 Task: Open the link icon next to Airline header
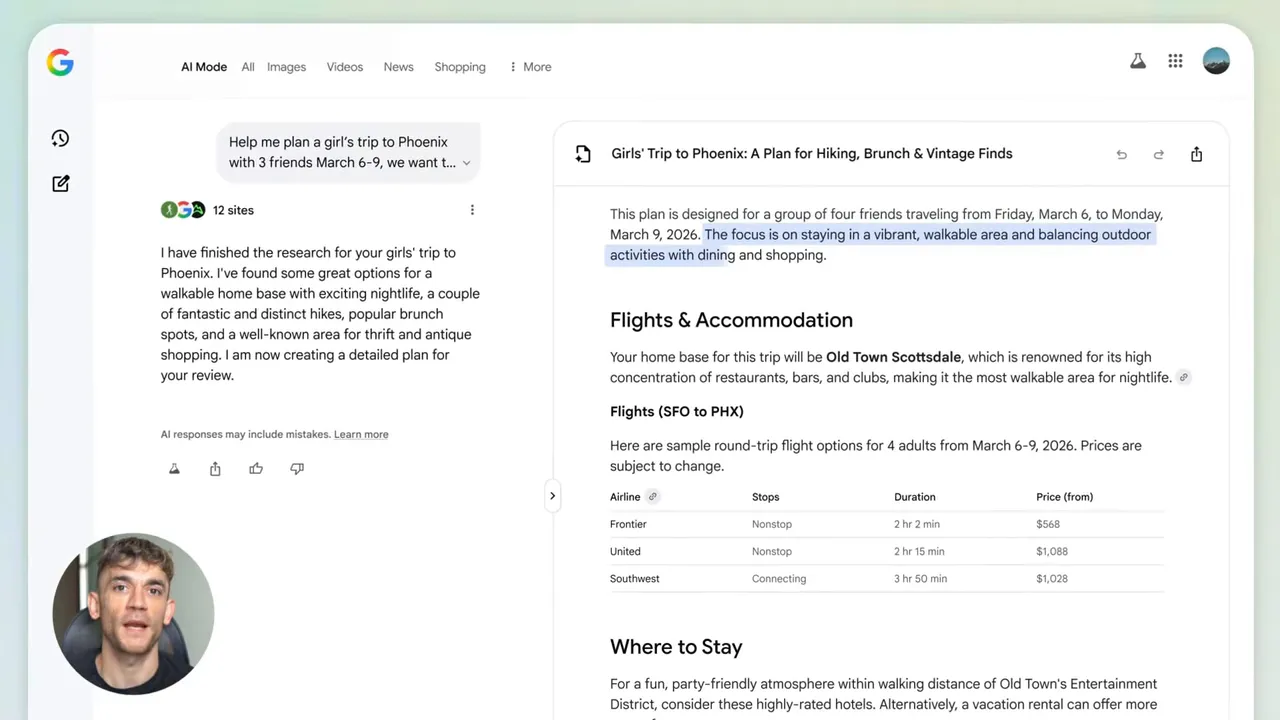pyautogui.click(x=653, y=496)
